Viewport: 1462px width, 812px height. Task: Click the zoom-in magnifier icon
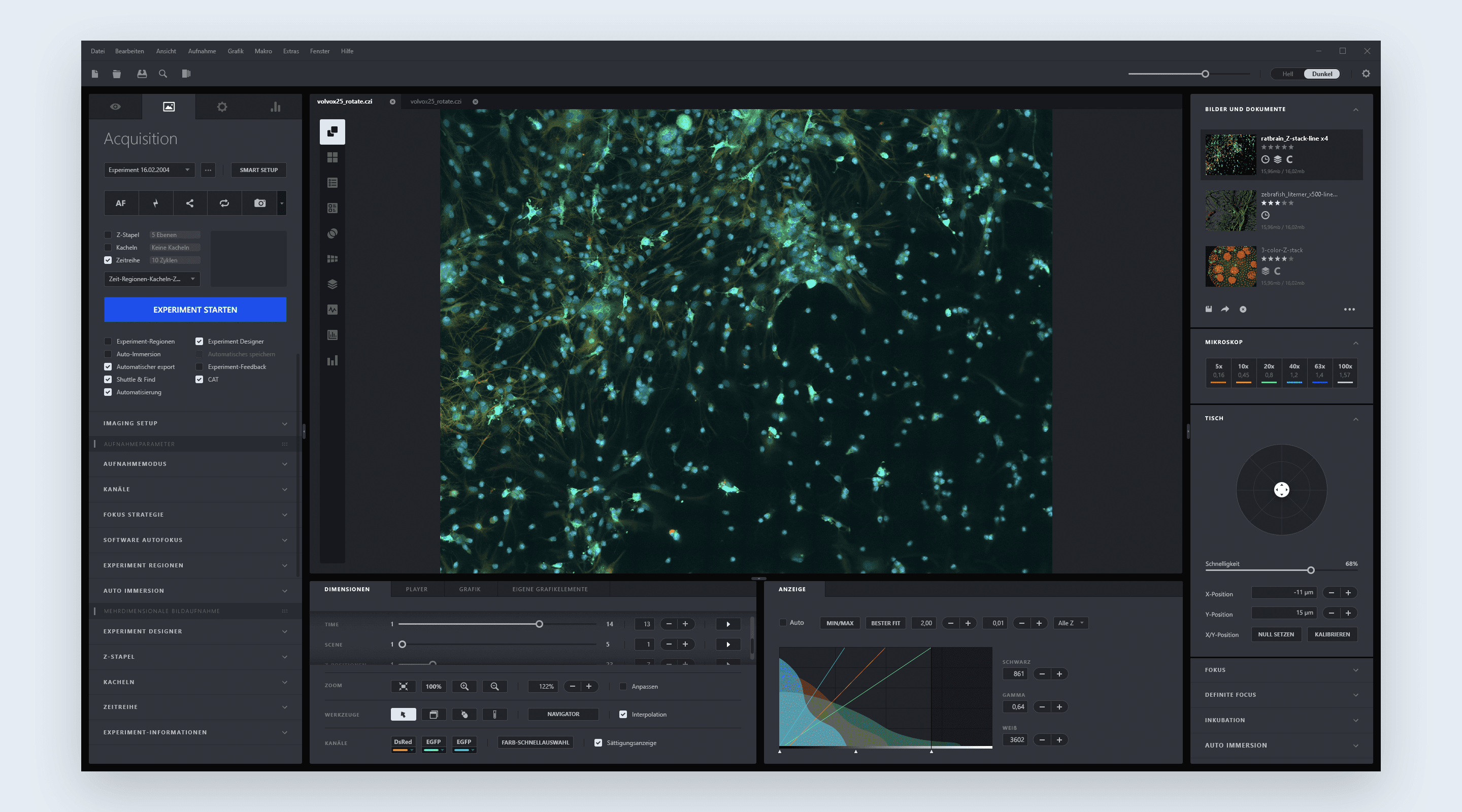click(464, 687)
